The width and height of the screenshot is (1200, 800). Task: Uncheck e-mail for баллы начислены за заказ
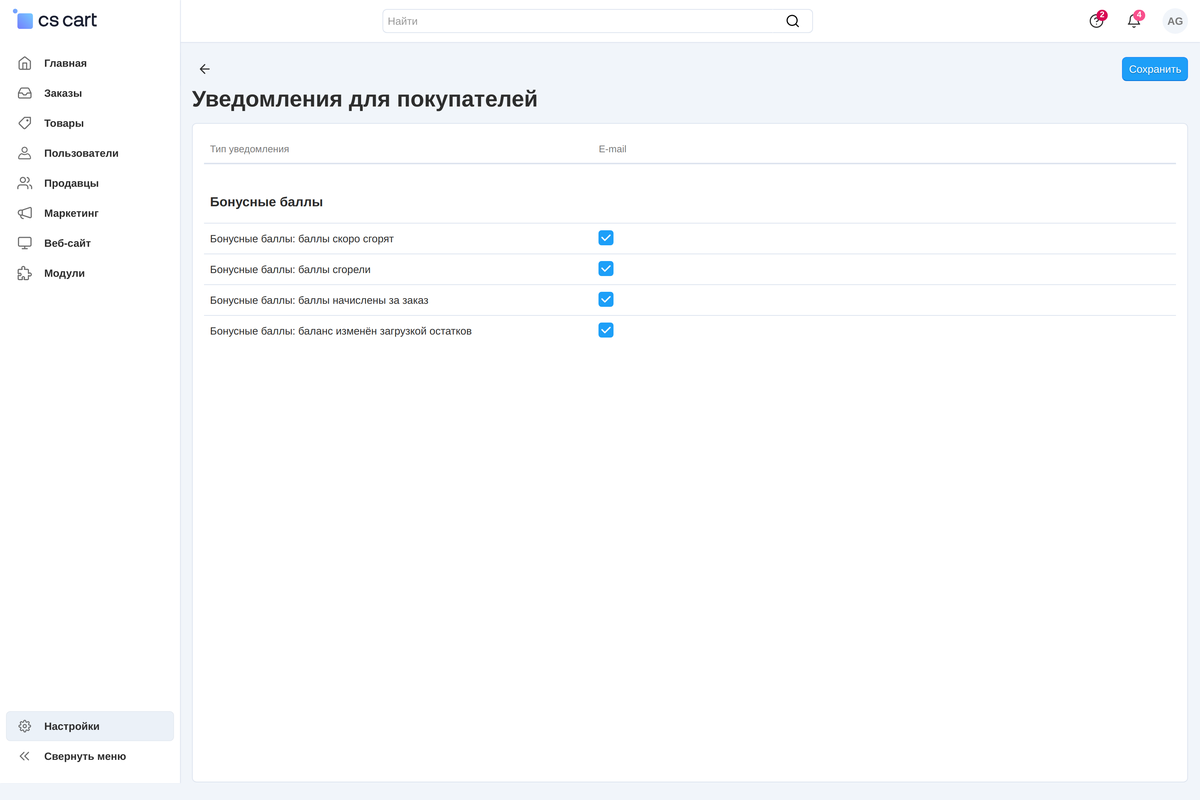(606, 300)
